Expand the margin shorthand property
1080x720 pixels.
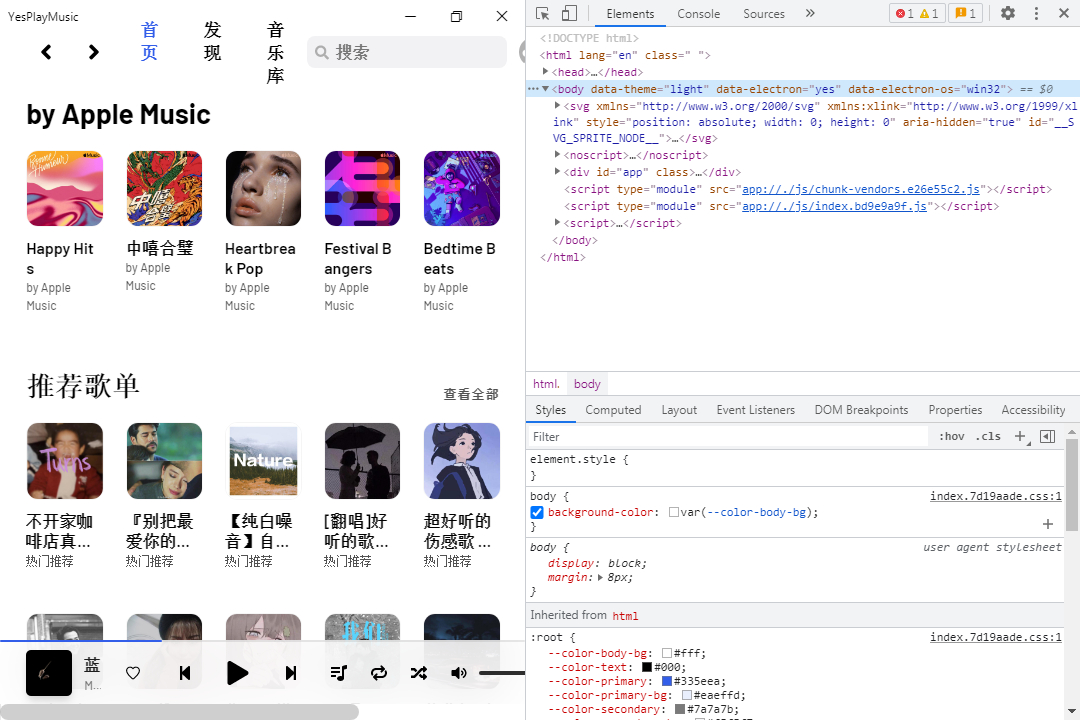pos(600,577)
